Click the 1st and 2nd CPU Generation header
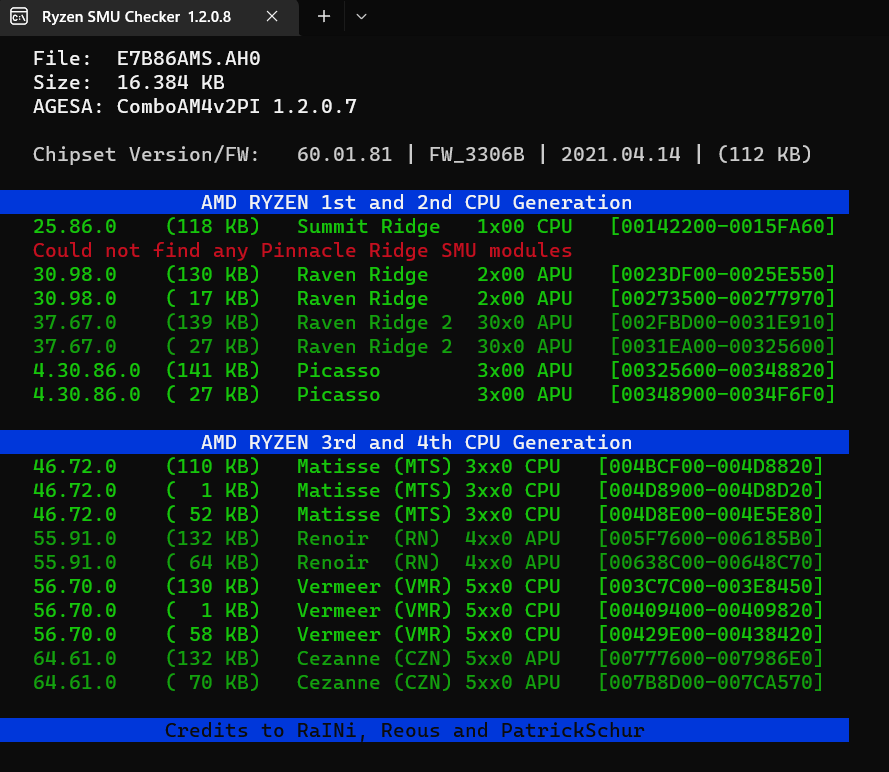 424,202
